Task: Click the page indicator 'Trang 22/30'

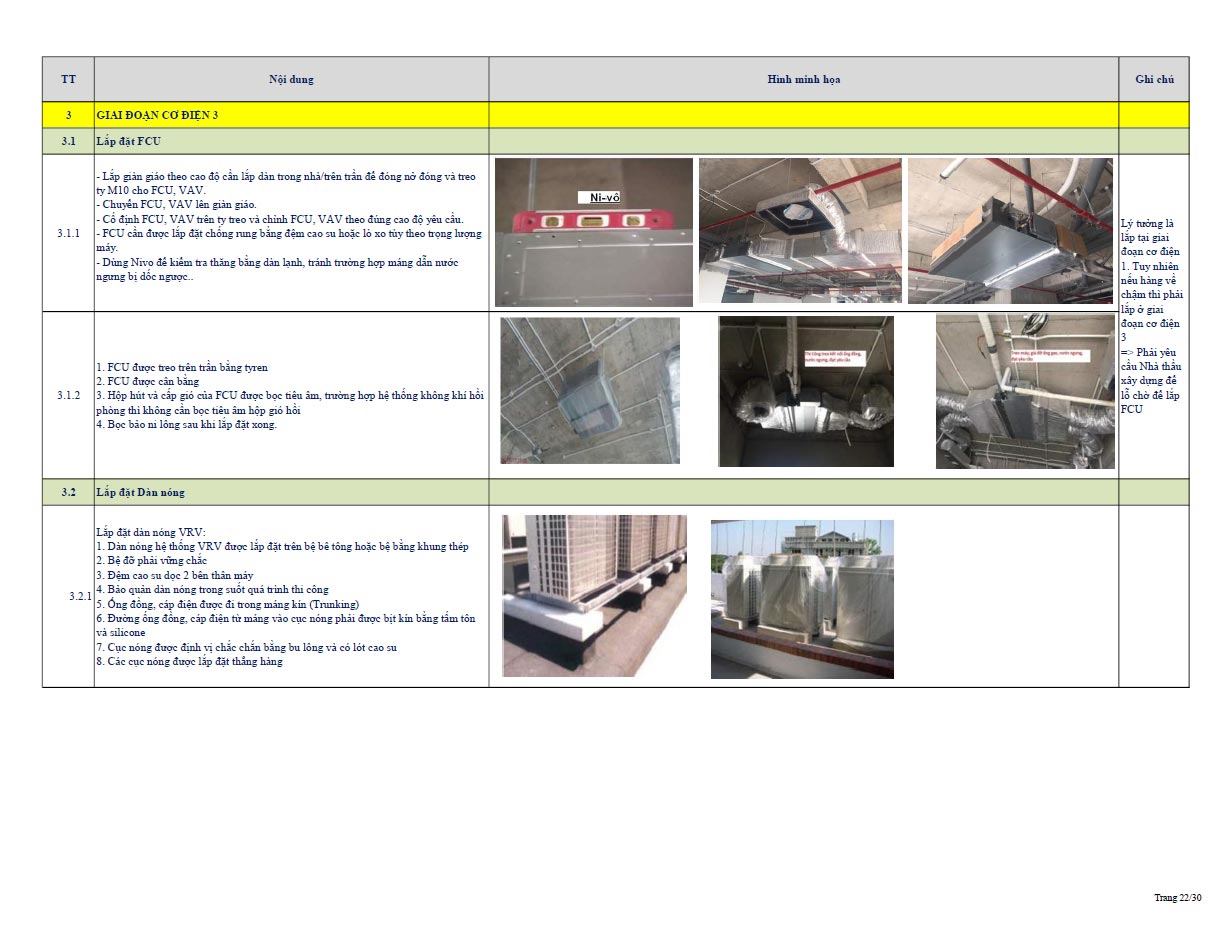Action: (1177, 897)
